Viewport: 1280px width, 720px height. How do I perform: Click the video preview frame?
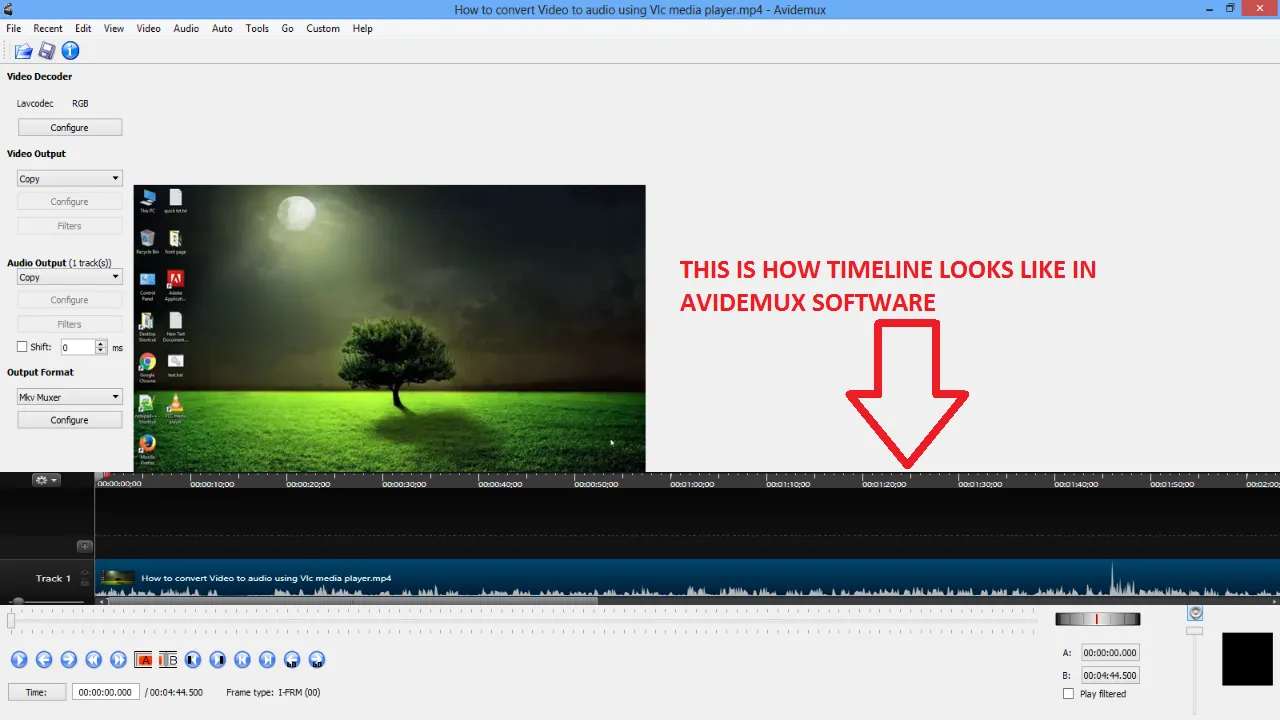[390, 328]
